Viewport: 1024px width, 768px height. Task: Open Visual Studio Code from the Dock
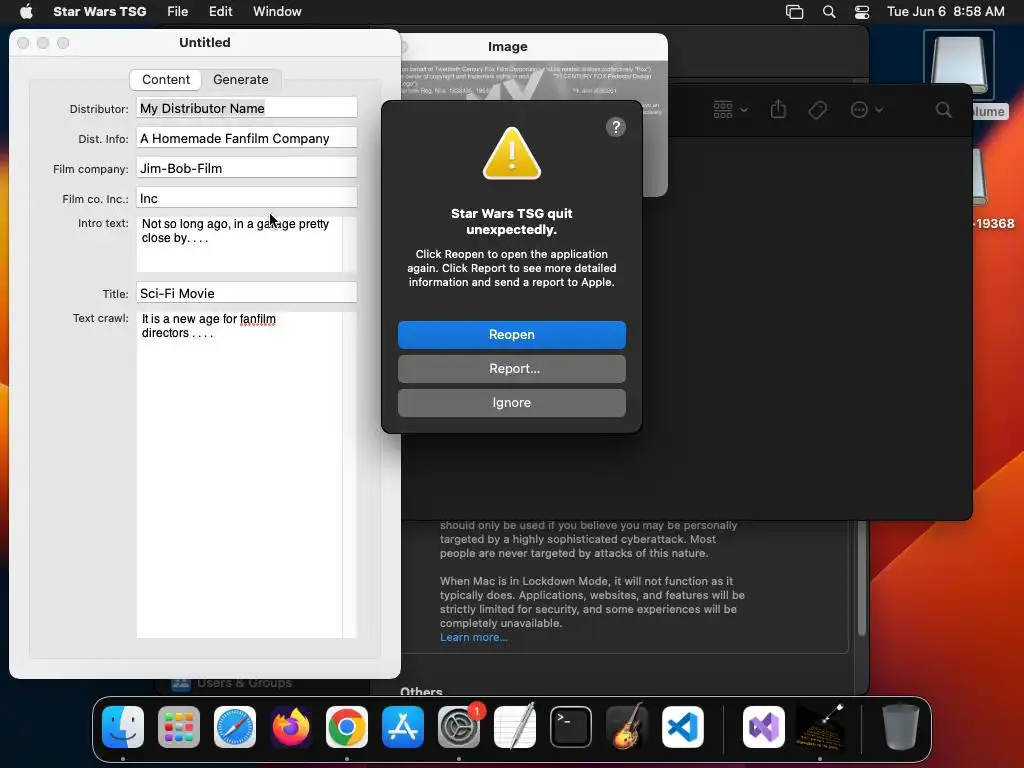click(x=683, y=727)
